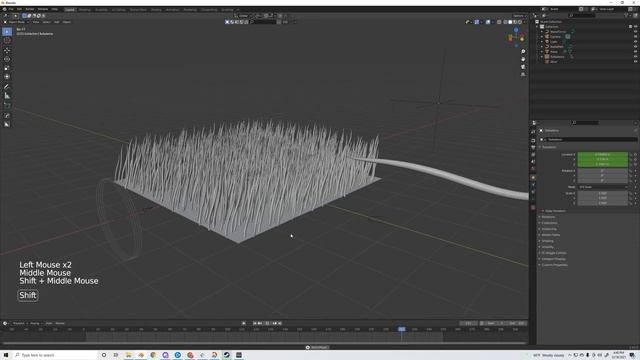Hide Wind with its eye icon
The height and width of the screenshot is (360, 640).
[635, 62]
